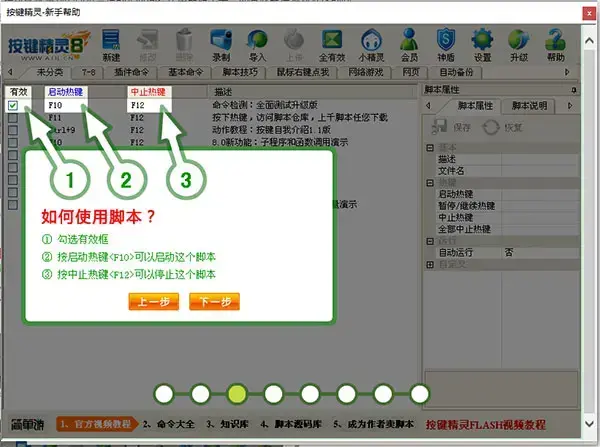This screenshot has height=447, width=600.
Task: Pin the 脚本属性 panel
Action: (574, 90)
